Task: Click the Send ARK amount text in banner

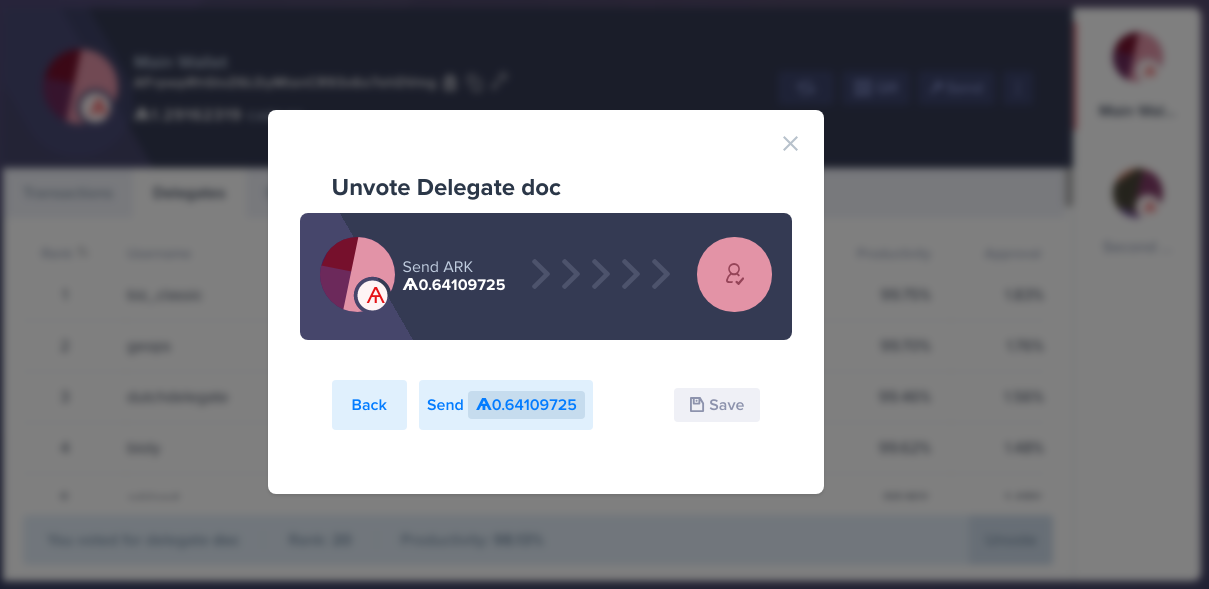Action: [x=454, y=276]
